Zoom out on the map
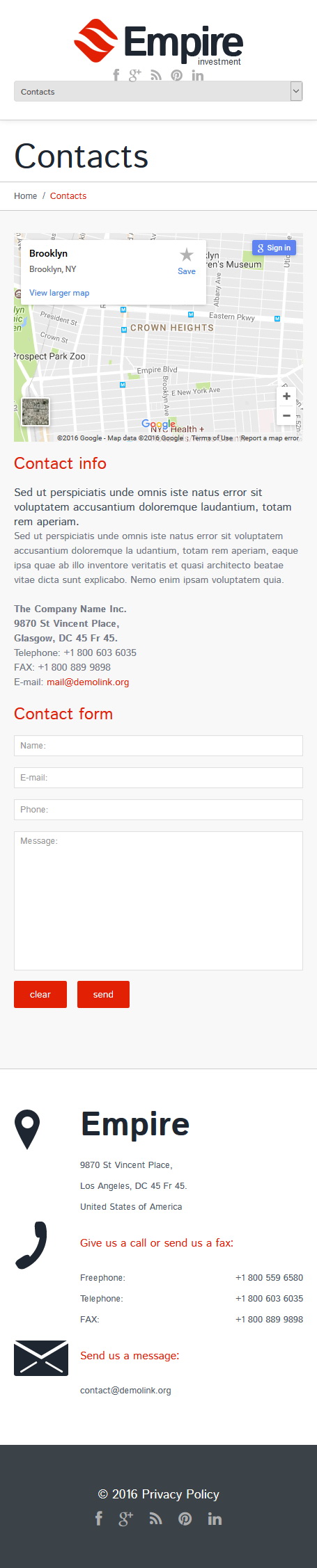This screenshot has height=1568, width=317. (286, 415)
